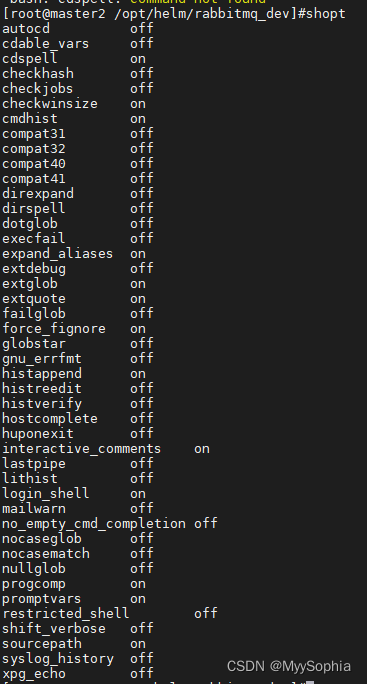Select the compat41 option name

[34, 179]
